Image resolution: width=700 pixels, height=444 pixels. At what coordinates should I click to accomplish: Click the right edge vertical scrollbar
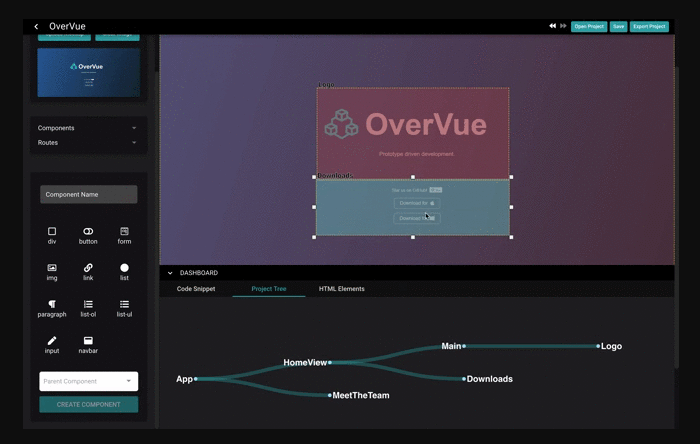pos(676,218)
